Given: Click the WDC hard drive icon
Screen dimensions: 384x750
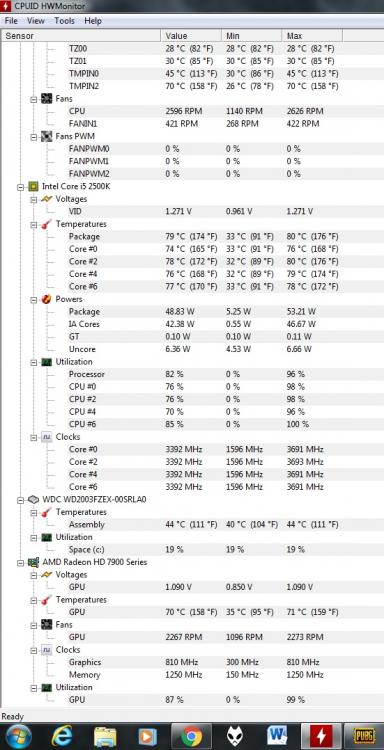Looking at the screenshot, I should click(x=33, y=499).
